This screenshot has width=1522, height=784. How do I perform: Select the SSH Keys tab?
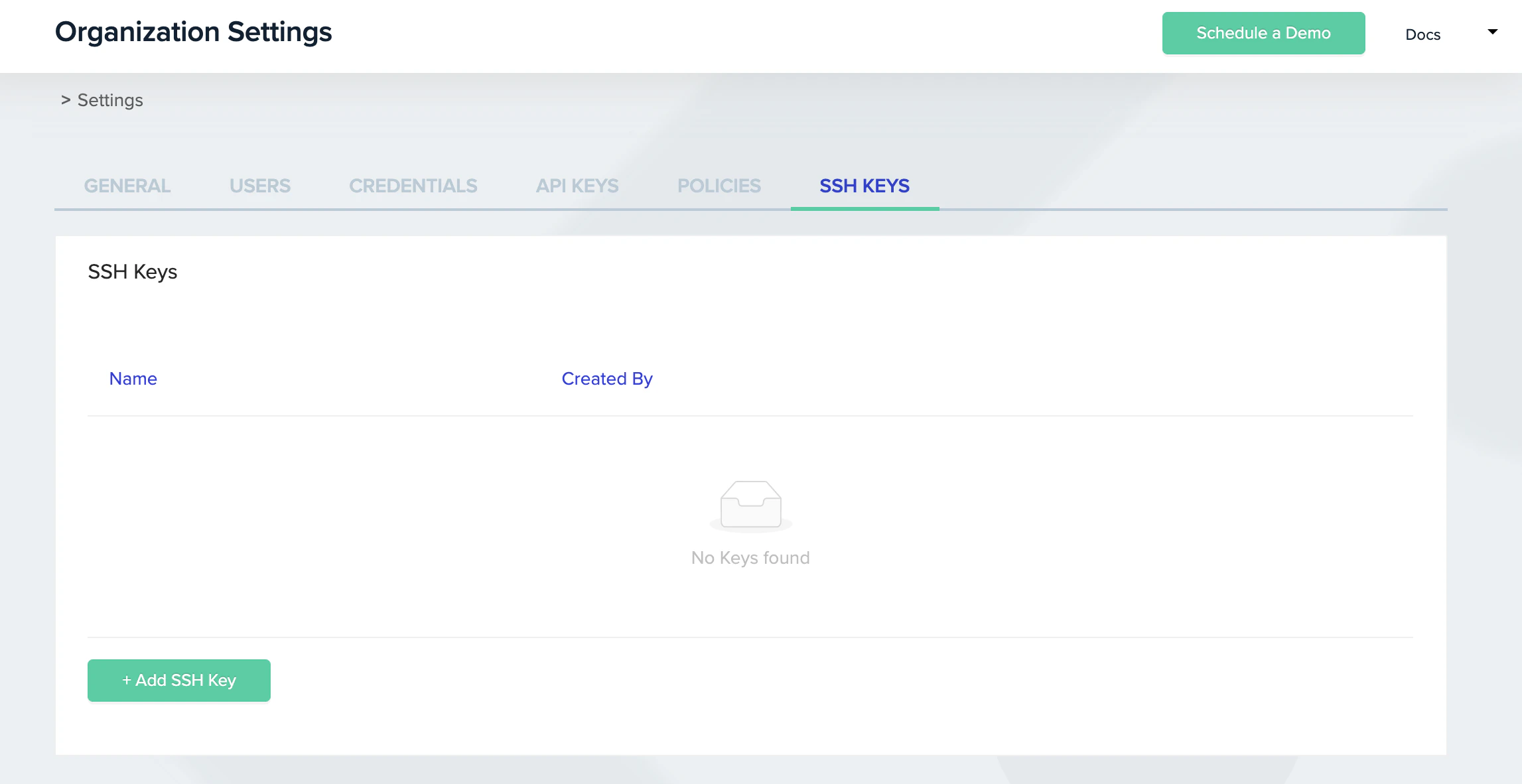865,186
